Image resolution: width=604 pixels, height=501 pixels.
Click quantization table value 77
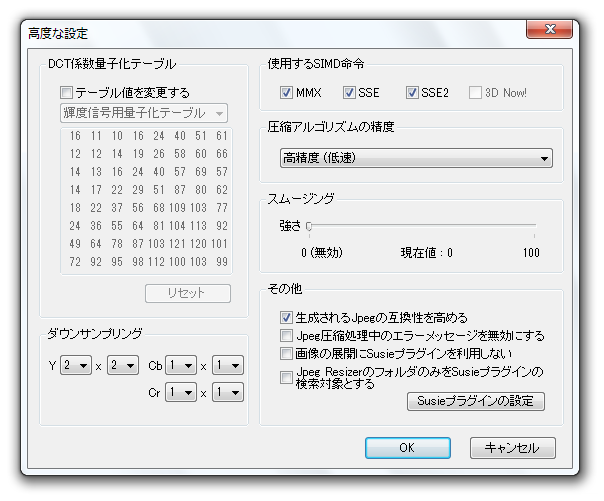[x=222, y=208]
